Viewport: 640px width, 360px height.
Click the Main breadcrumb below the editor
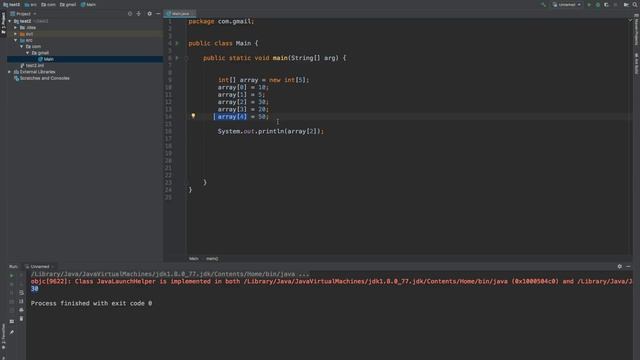[193, 258]
